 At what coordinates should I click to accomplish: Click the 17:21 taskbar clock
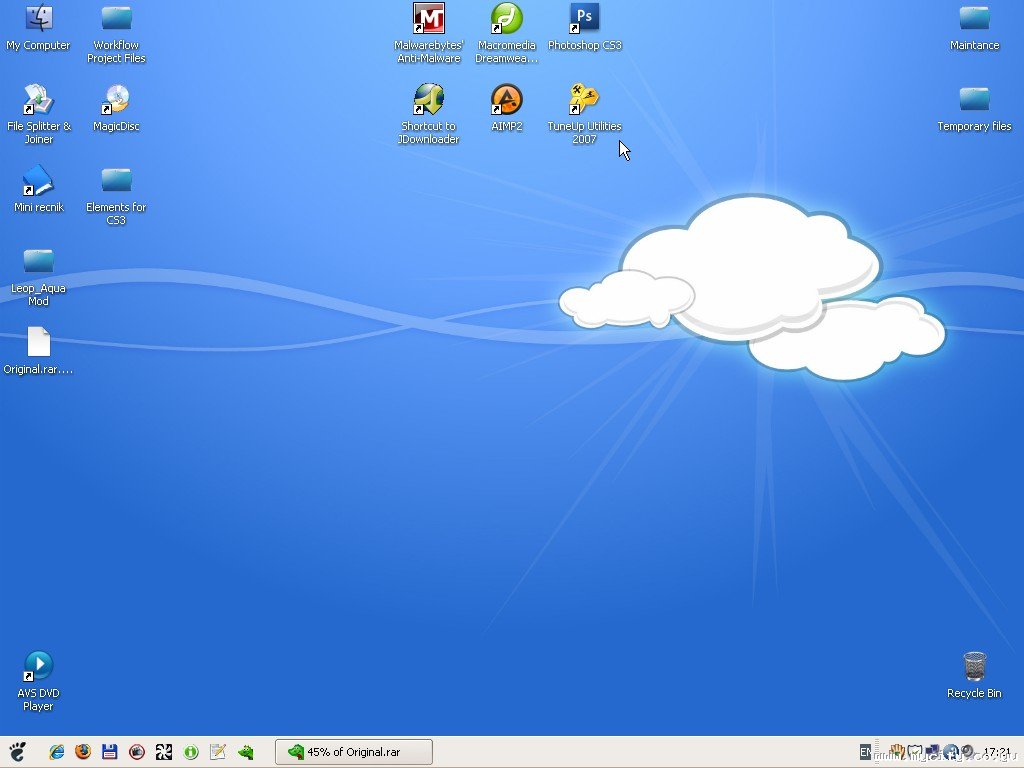[997, 752]
